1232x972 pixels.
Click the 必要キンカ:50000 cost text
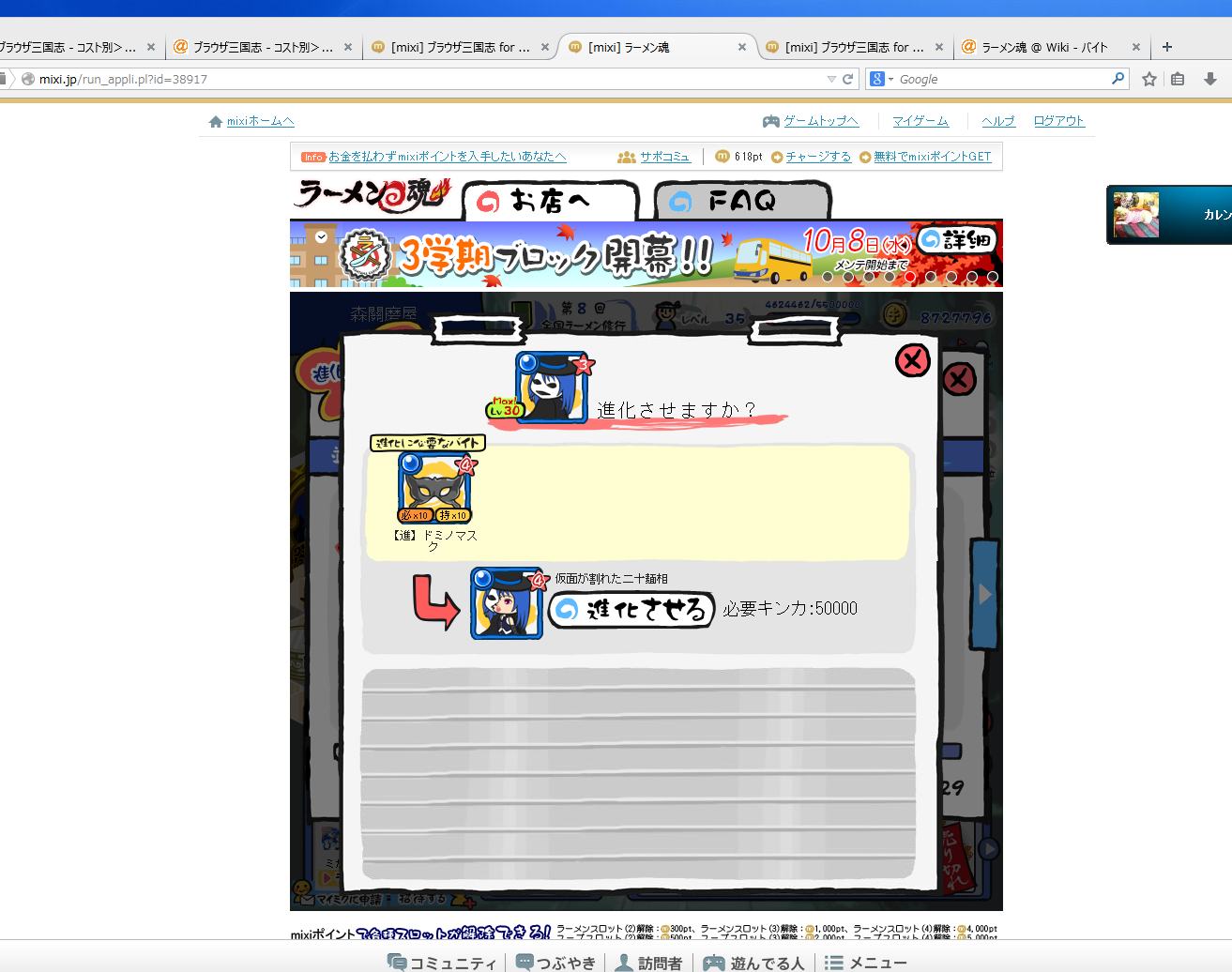point(790,609)
